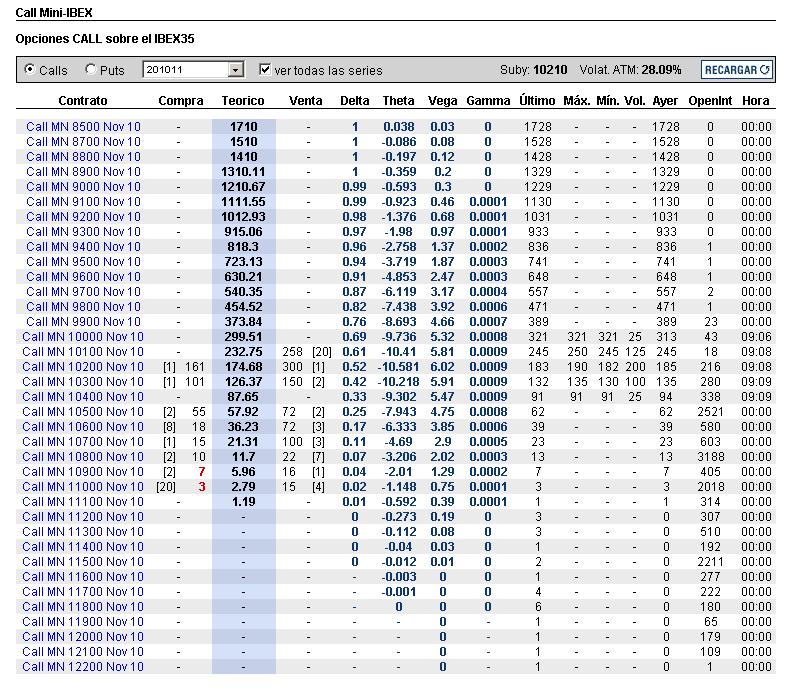Open contract Call MN 8700 Nov 10
The height and width of the screenshot is (688, 791).
pyautogui.click(x=83, y=142)
